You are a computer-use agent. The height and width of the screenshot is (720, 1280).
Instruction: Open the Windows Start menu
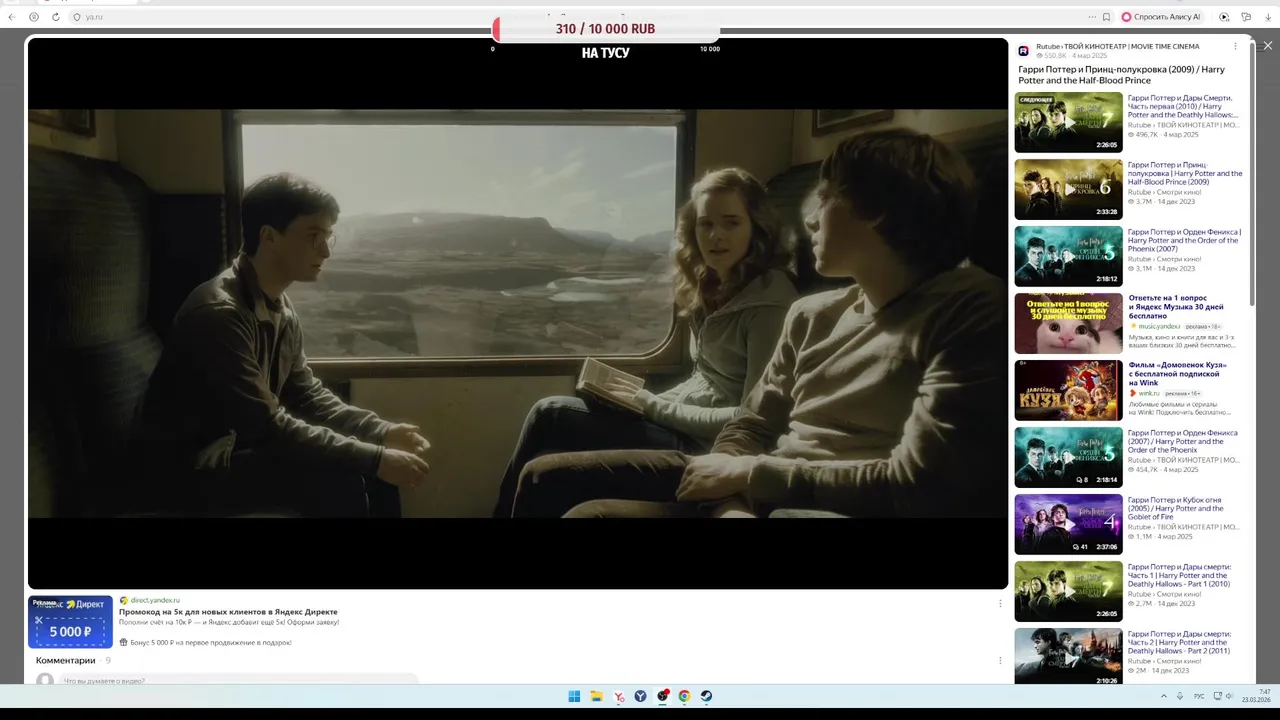[574, 696]
